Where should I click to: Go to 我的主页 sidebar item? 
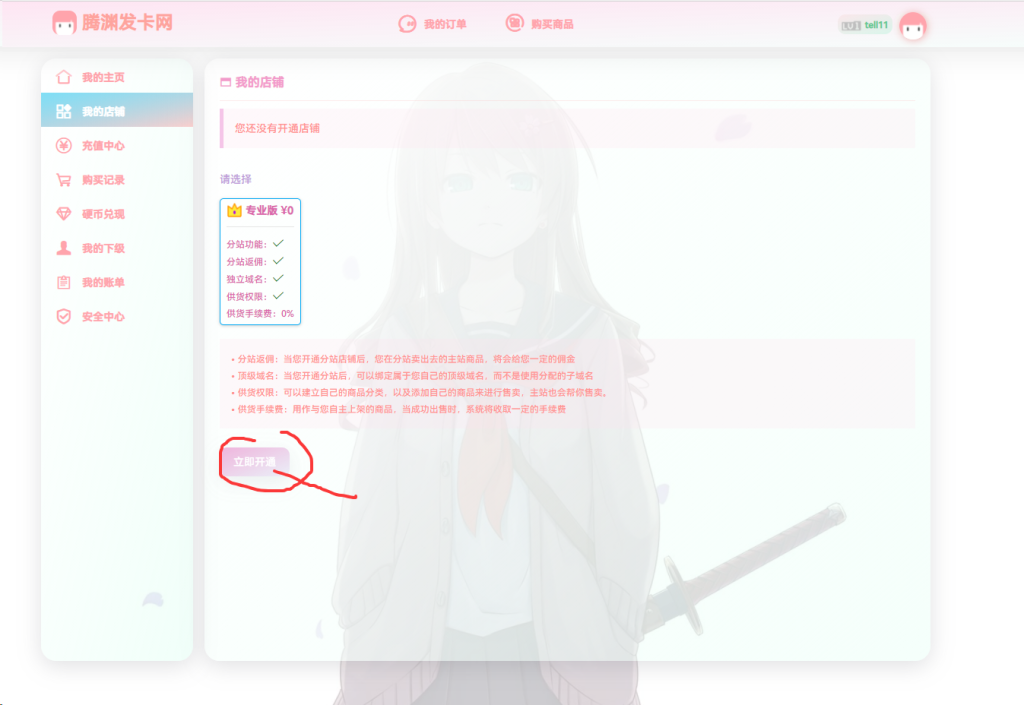[103, 77]
